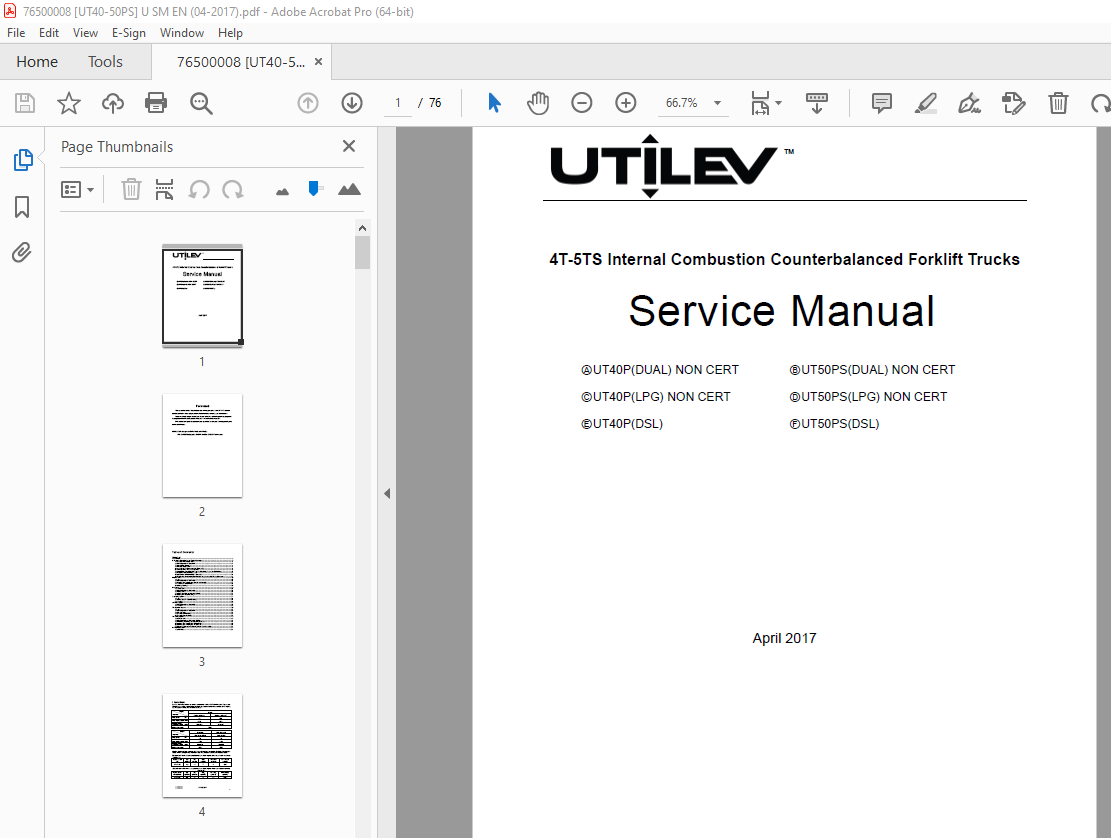The height and width of the screenshot is (838, 1111).
Task: Upload to cloud with the cloud arrow icon
Action: 113,103
